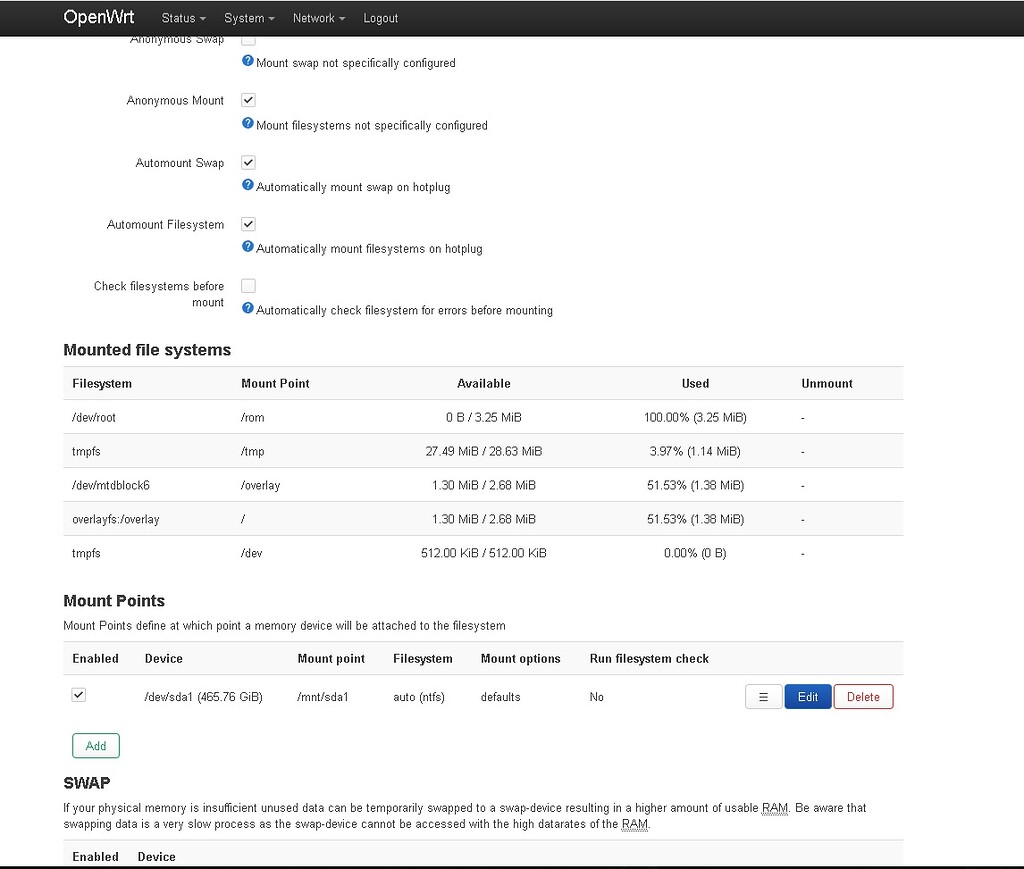
Task: Edit the /dev/sda1 mount point entry
Action: point(807,696)
